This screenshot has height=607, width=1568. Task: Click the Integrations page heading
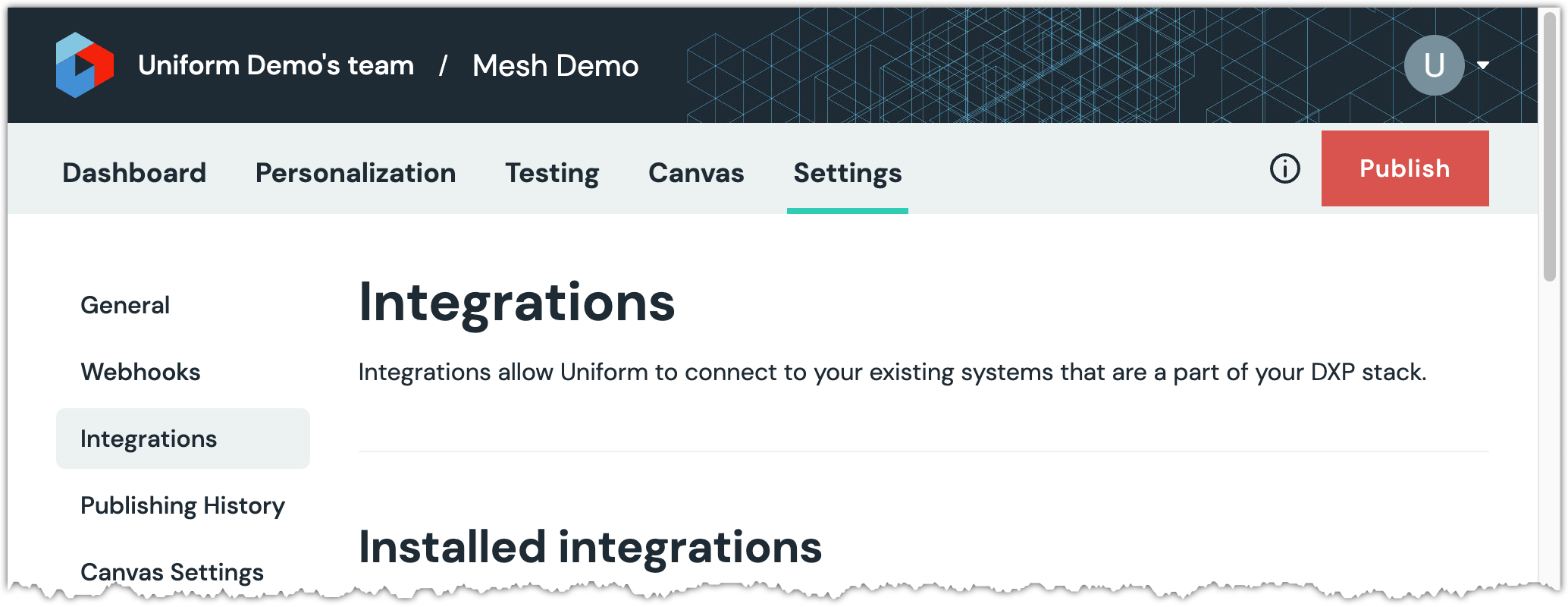click(516, 302)
